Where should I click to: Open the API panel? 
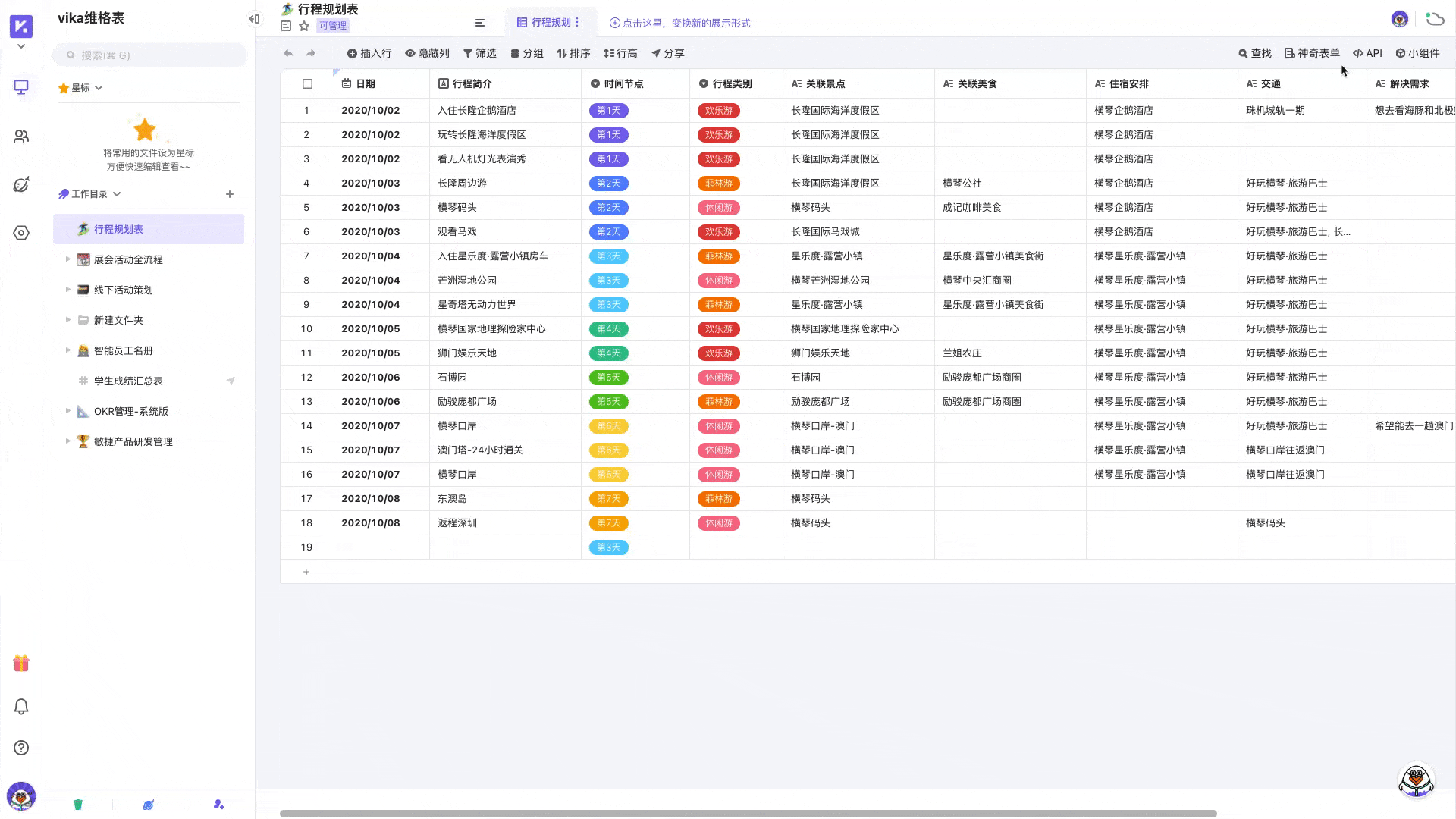click(1367, 53)
